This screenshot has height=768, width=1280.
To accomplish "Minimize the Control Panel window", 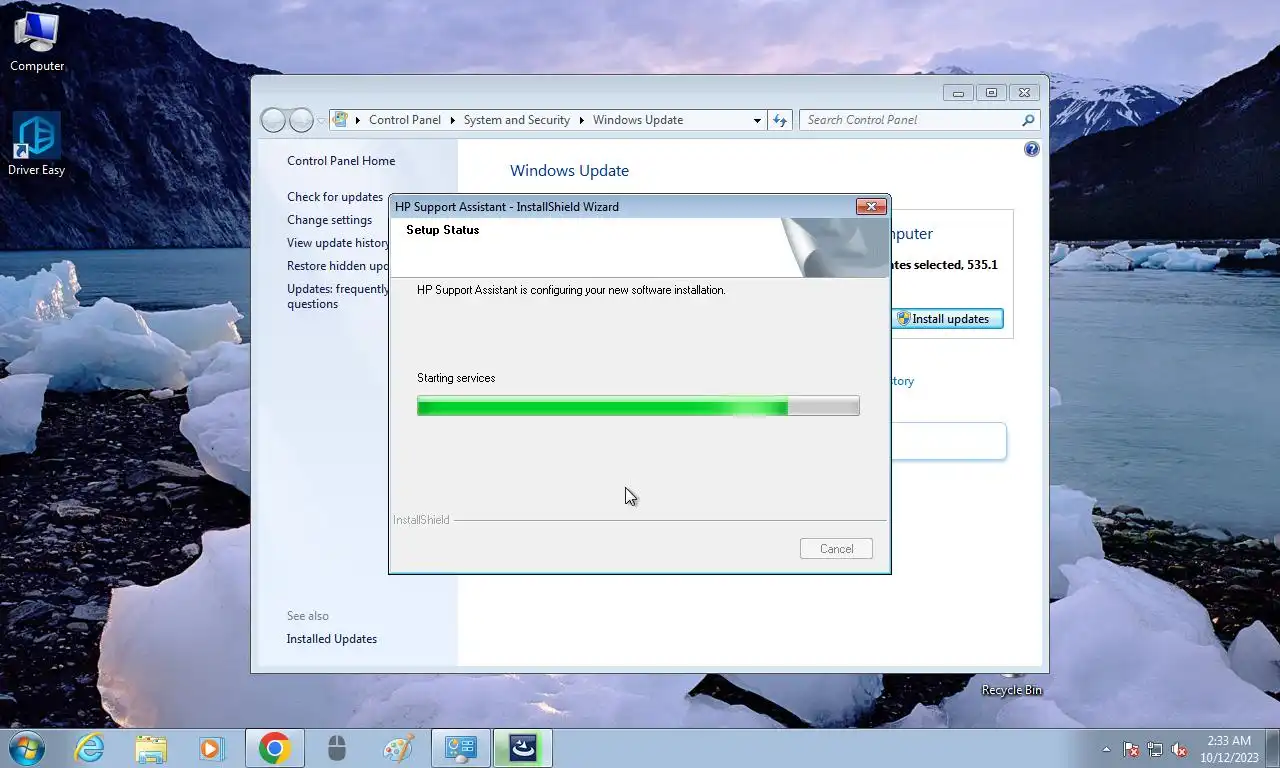I will [x=958, y=93].
